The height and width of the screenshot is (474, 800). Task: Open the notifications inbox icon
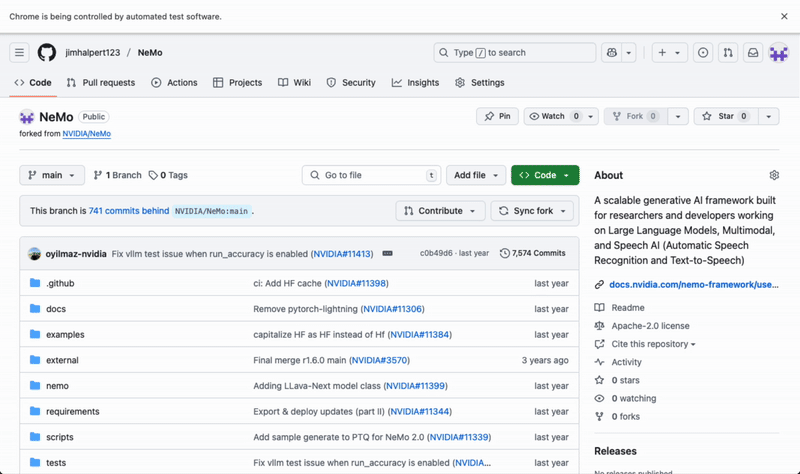753,53
